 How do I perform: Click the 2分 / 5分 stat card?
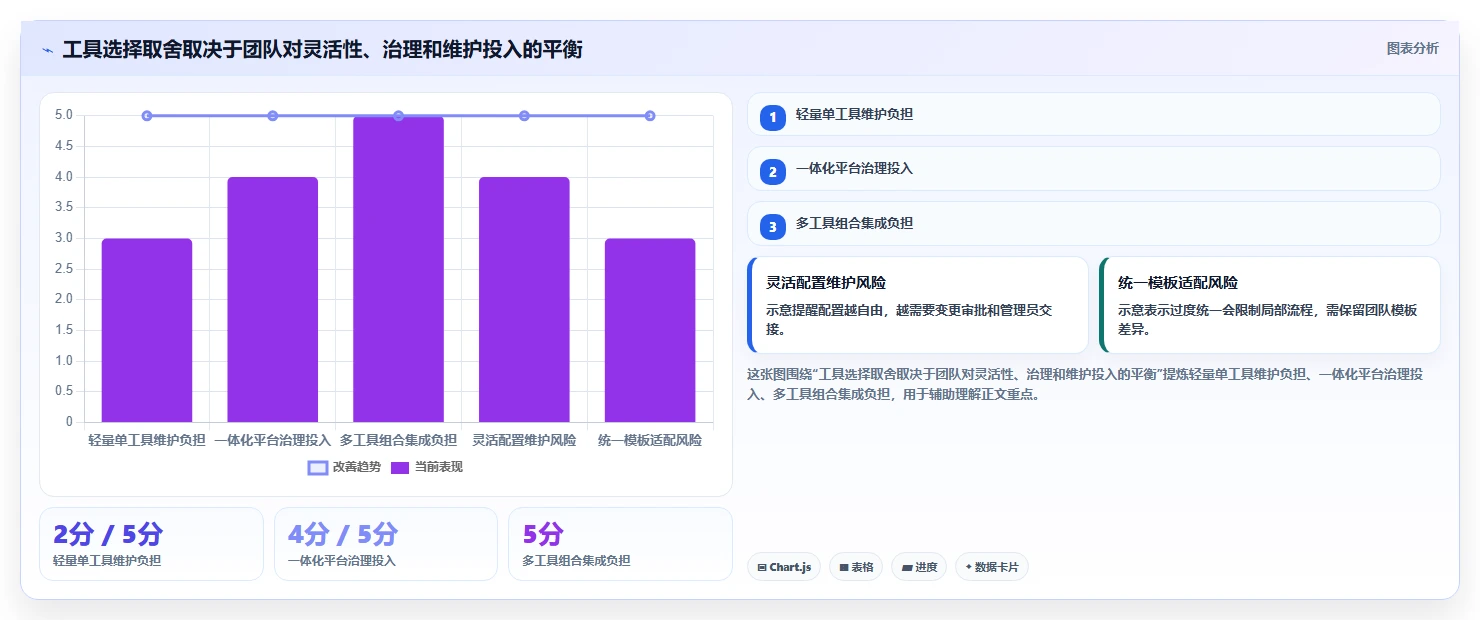[151, 544]
